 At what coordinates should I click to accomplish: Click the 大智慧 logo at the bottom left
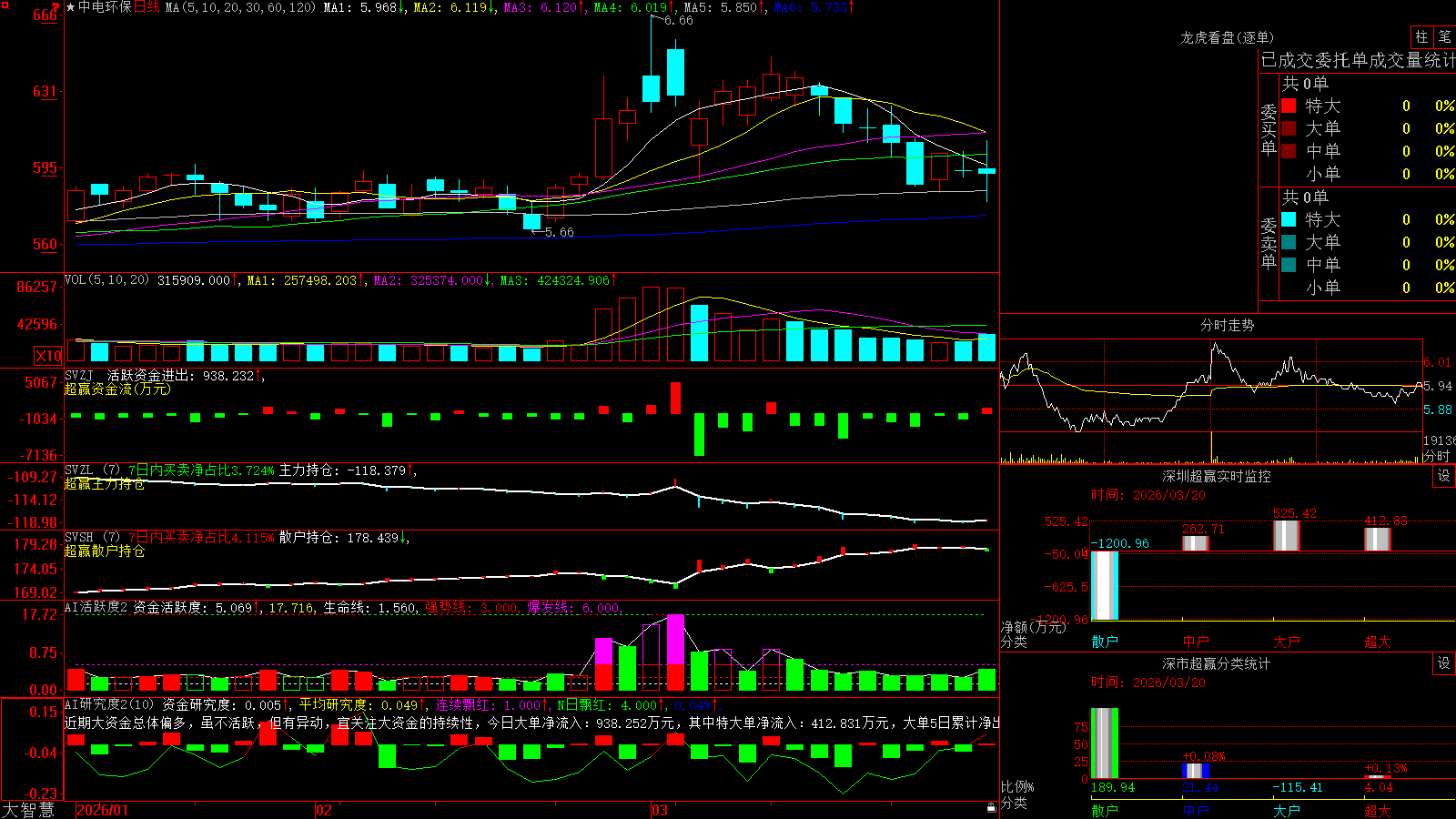click(28, 810)
